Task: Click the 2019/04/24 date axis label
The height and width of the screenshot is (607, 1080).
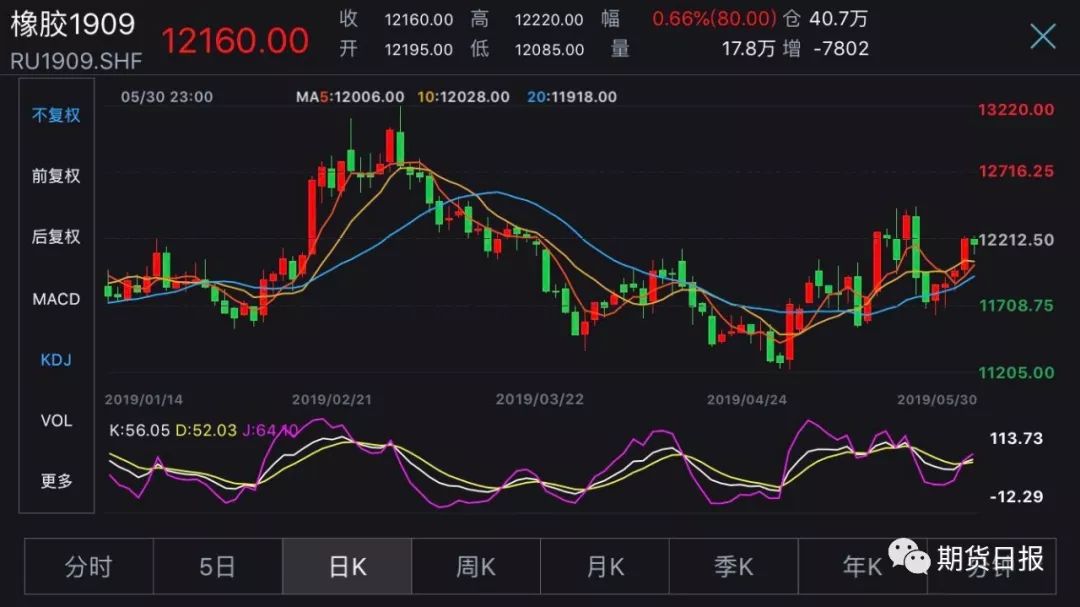Action: pyautogui.click(x=747, y=399)
